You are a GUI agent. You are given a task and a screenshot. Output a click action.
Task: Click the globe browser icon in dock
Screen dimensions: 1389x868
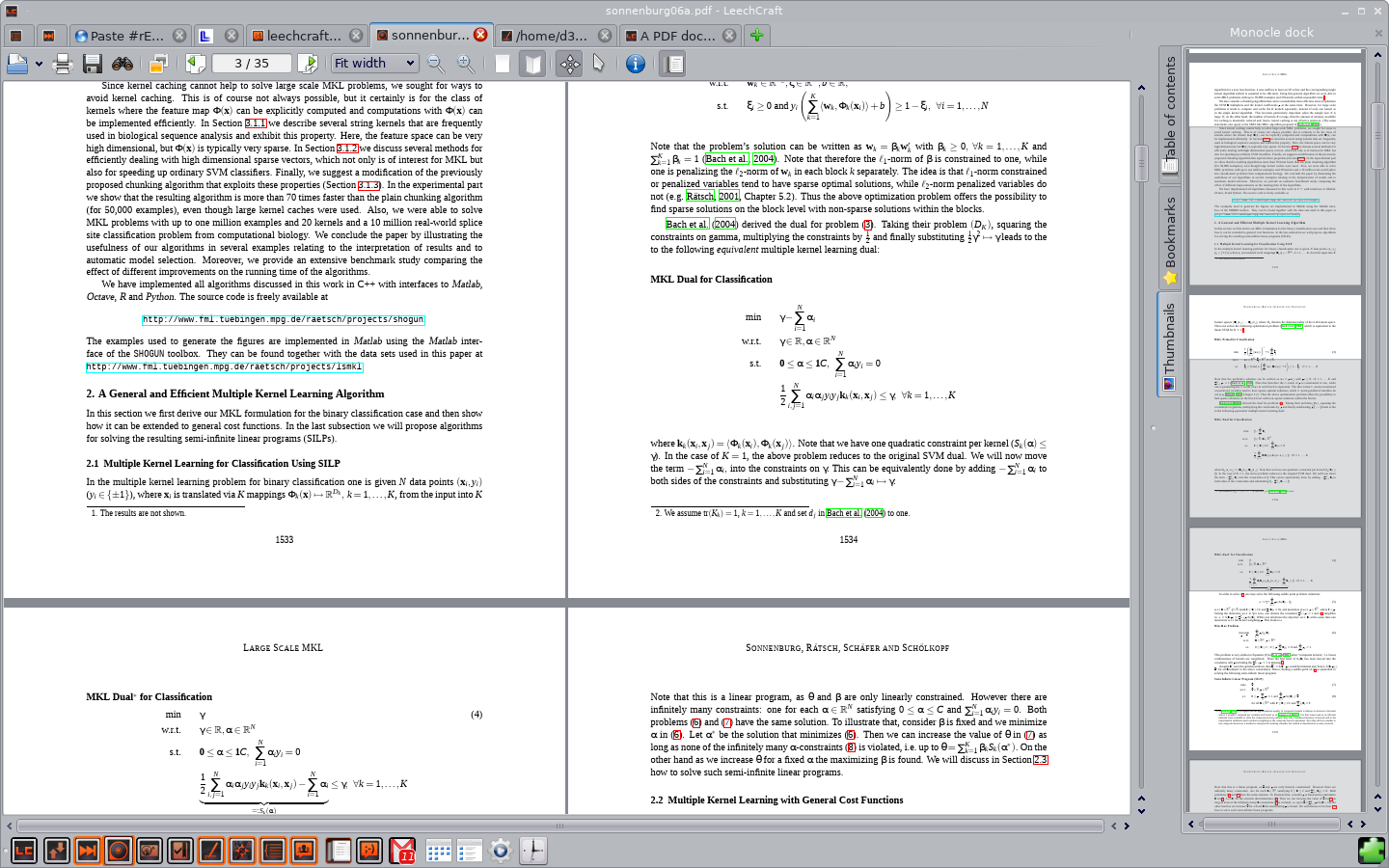[x=149, y=851]
